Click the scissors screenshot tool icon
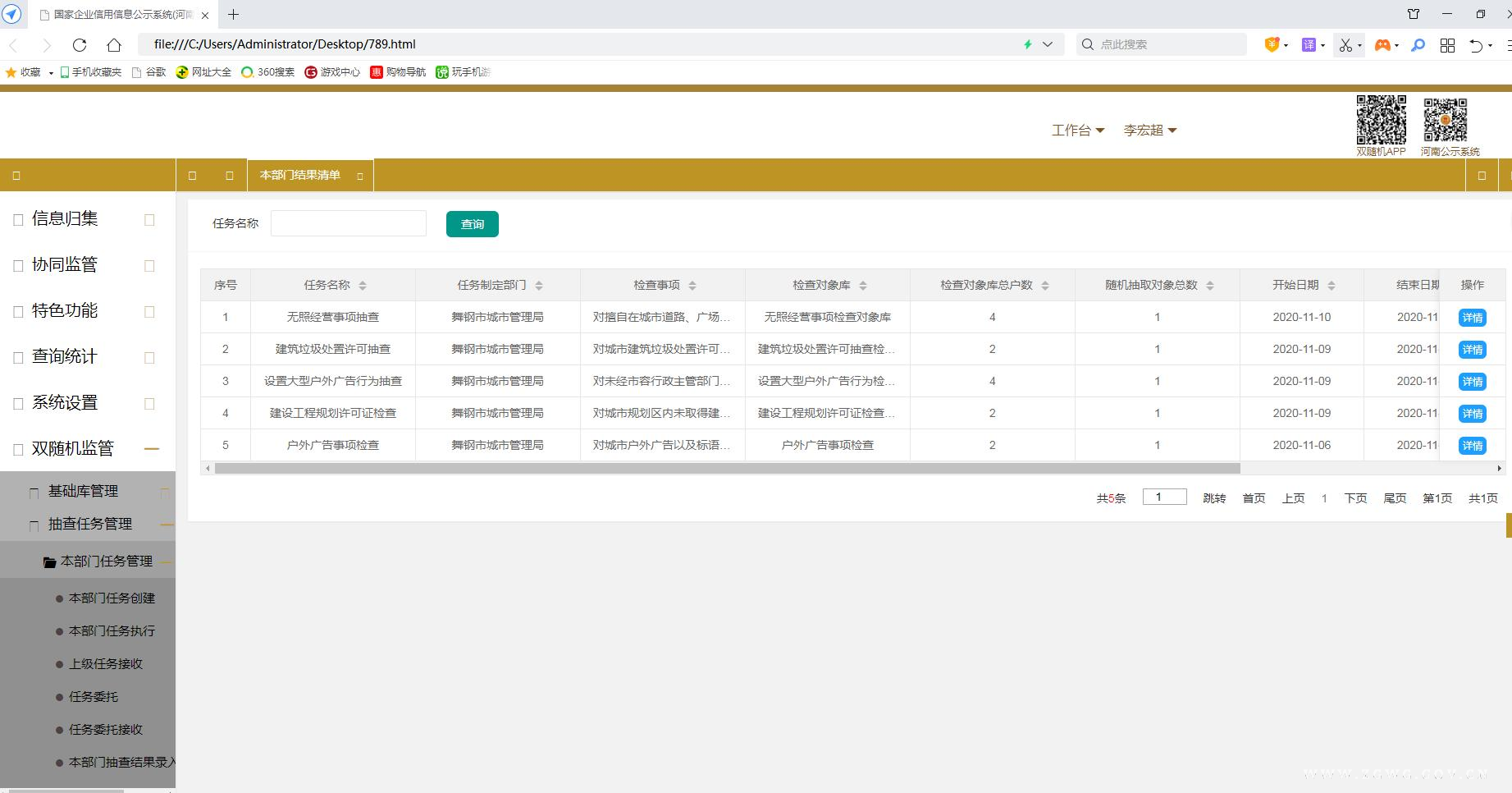This screenshot has height=793, width=1512. coord(1345,45)
